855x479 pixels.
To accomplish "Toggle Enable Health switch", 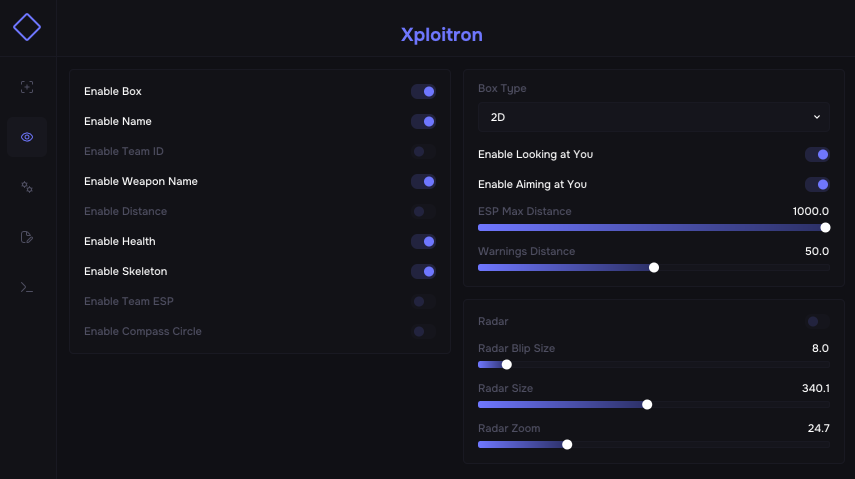I will pyautogui.click(x=423, y=242).
